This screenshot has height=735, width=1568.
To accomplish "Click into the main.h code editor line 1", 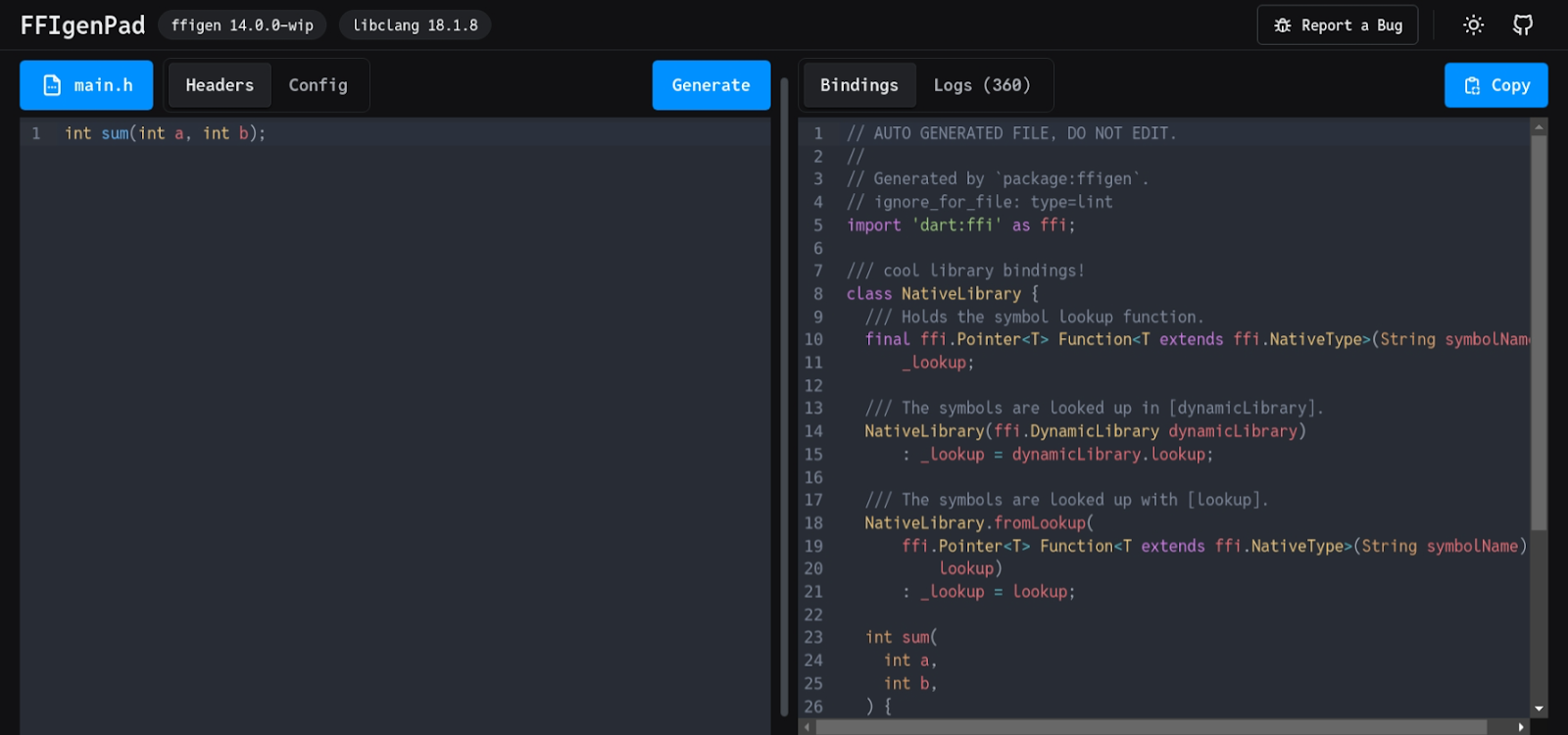I will tap(392, 133).
